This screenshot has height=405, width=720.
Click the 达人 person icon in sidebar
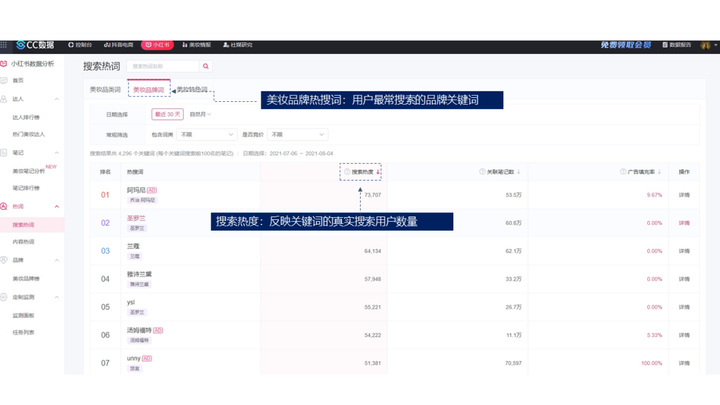pos(4,99)
